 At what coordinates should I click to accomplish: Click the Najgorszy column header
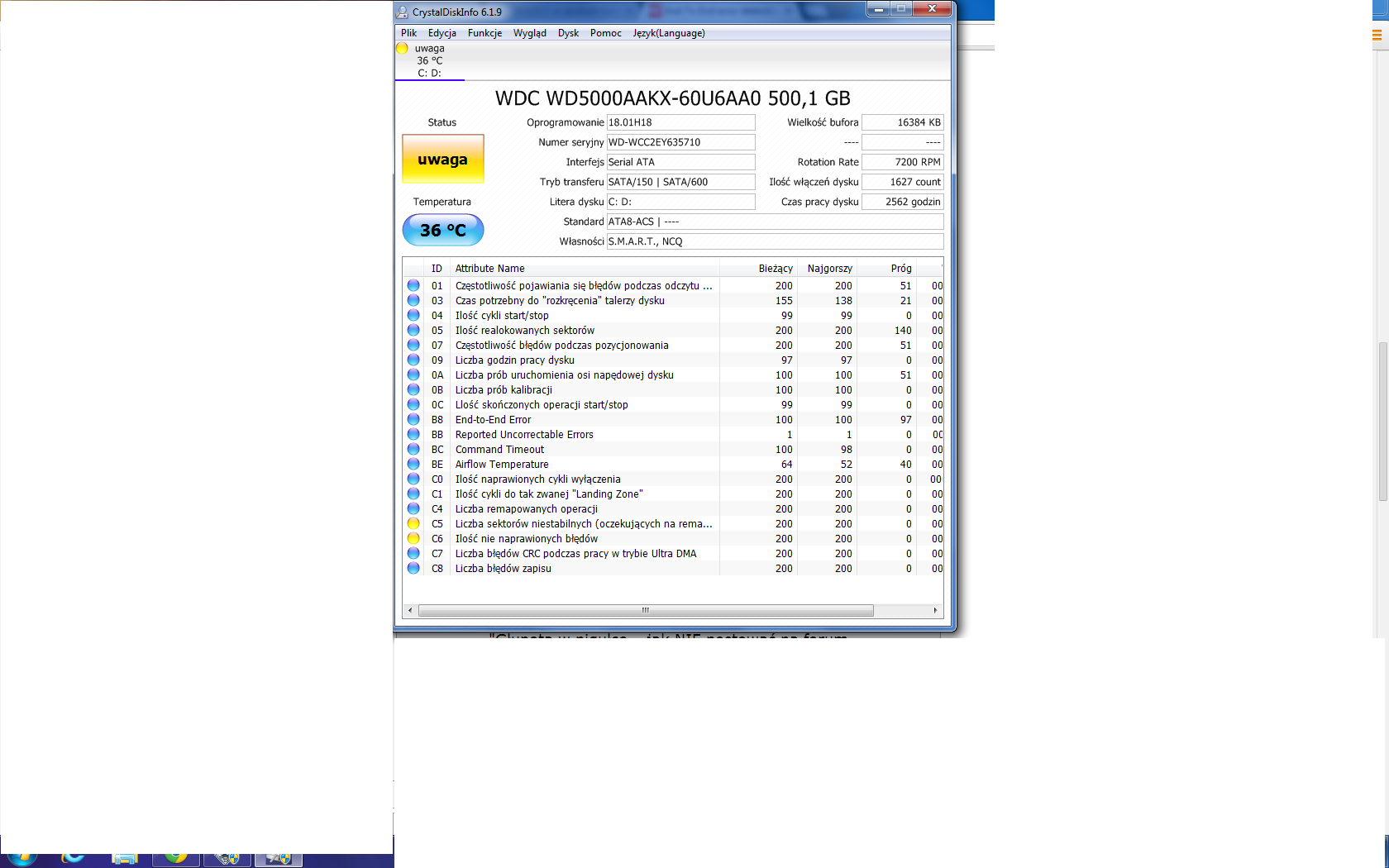click(x=827, y=268)
